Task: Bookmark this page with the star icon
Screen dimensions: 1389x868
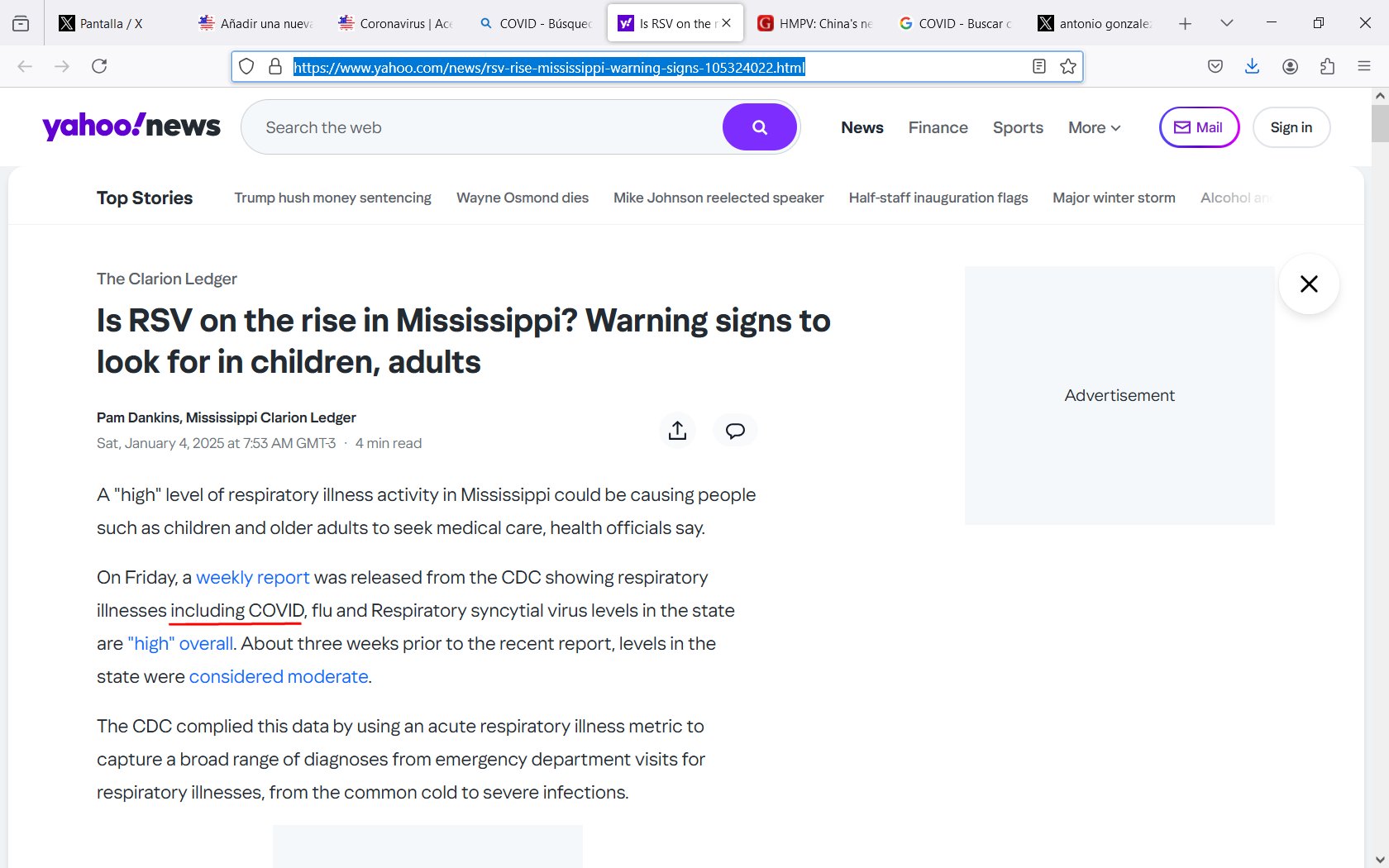Action: 1068,67
